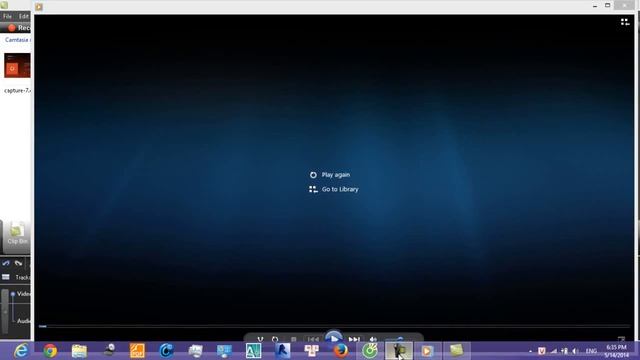
Task: Stop playback with the stop button
Action: (293, 339)
